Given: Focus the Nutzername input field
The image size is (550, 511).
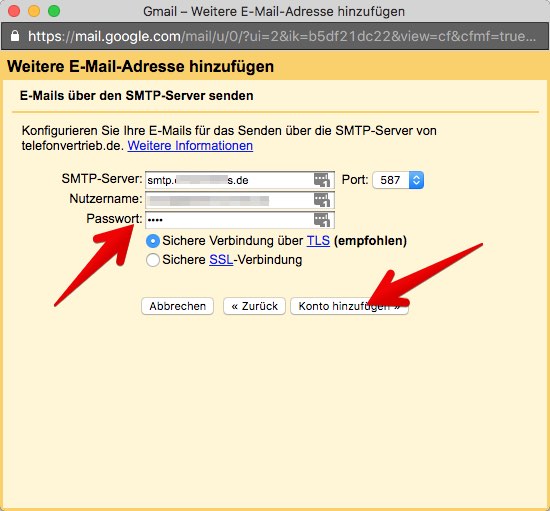Looking at the screenshot, I should tap(240, 200).
